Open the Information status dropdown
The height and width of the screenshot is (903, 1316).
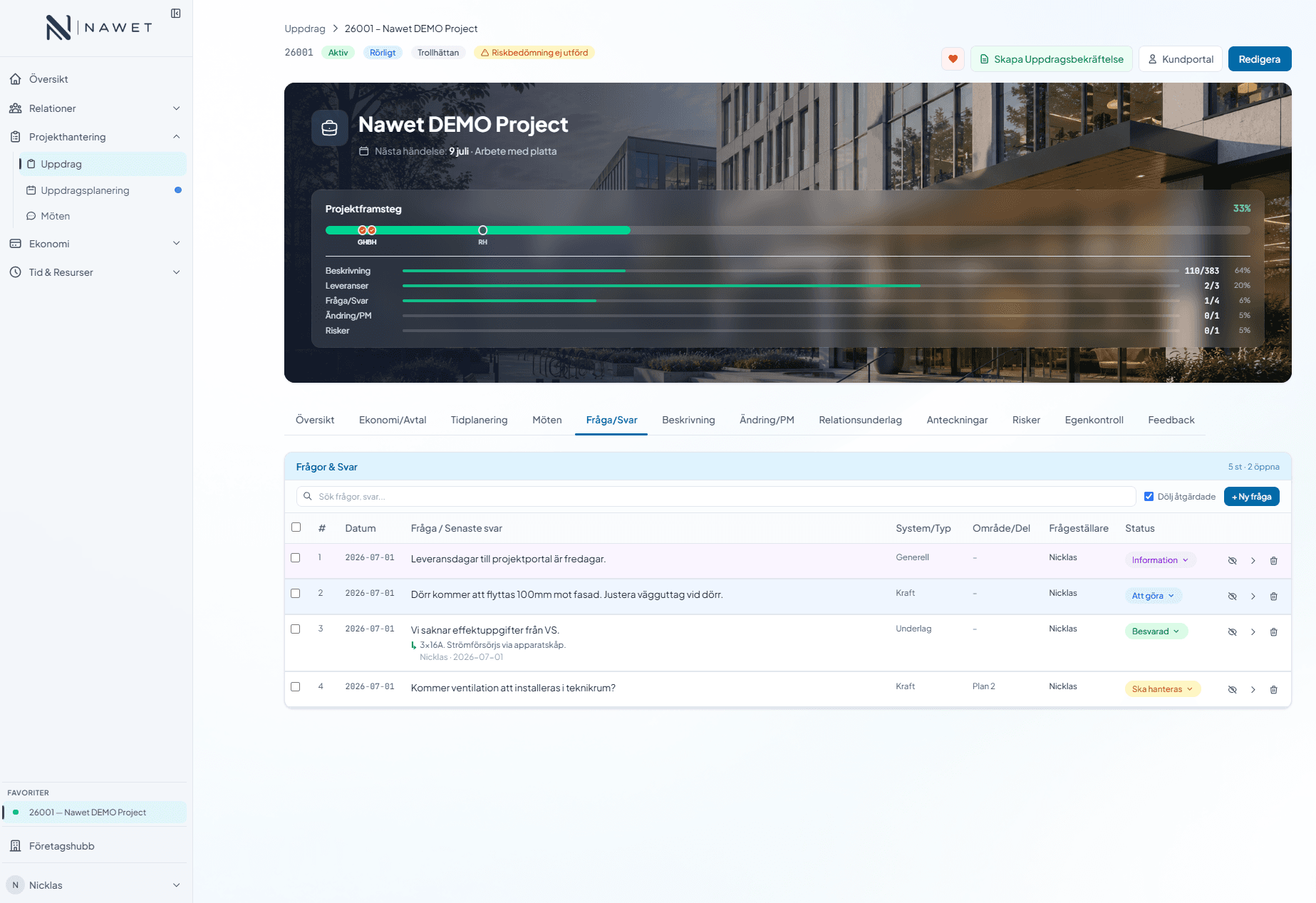click(1160, 560)
